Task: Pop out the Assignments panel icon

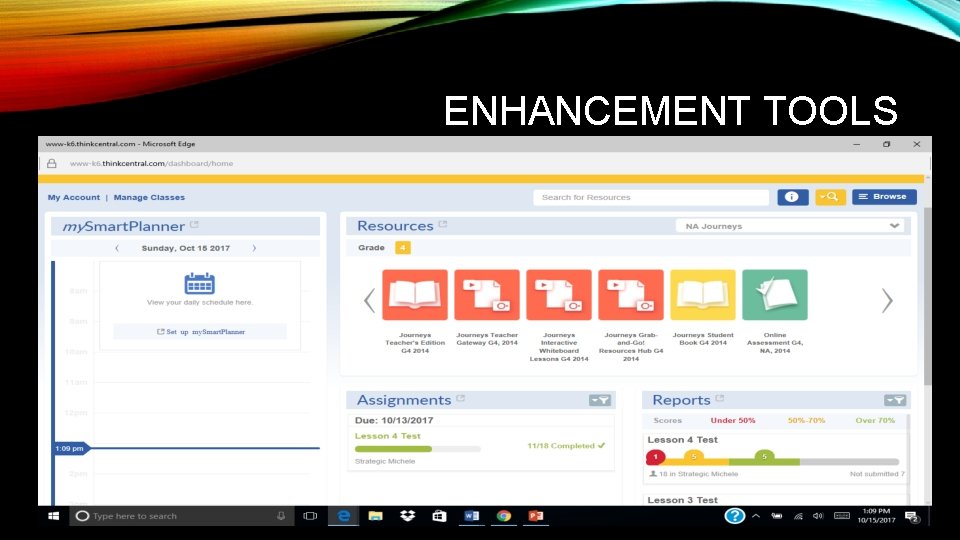Action: pyautogui.click(x=460, y=399)
